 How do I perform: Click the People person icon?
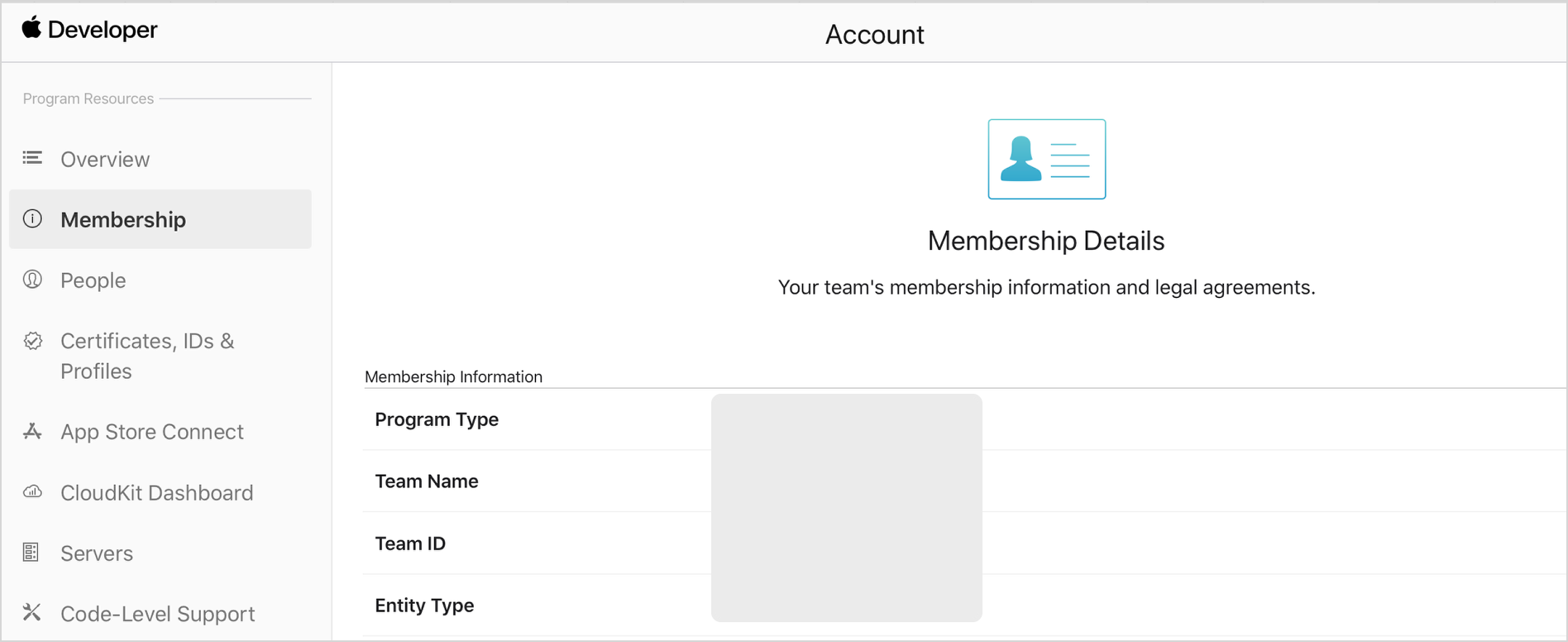click(x=32, y=279)
